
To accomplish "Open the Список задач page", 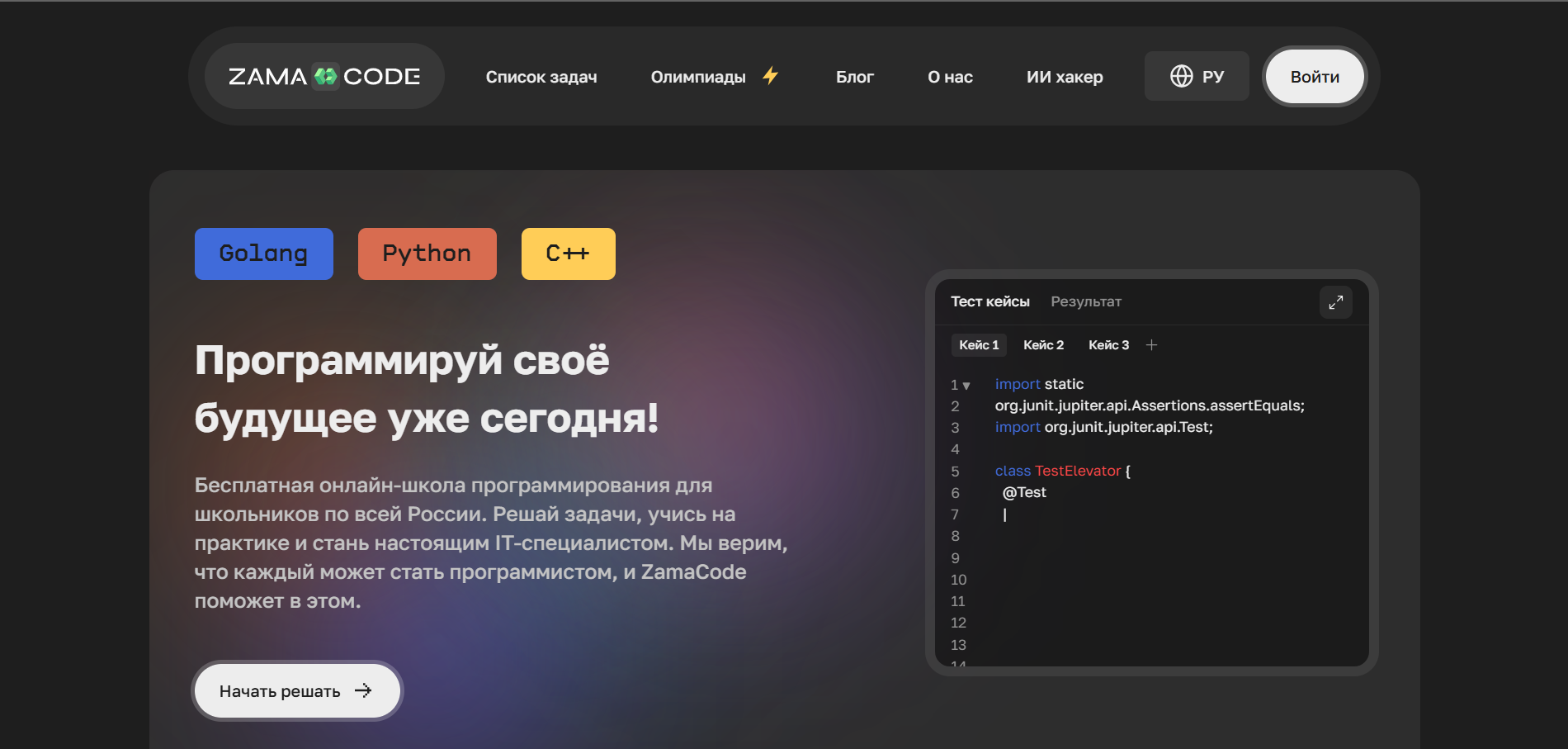I will pyautogui.click(x=541, y=77).
